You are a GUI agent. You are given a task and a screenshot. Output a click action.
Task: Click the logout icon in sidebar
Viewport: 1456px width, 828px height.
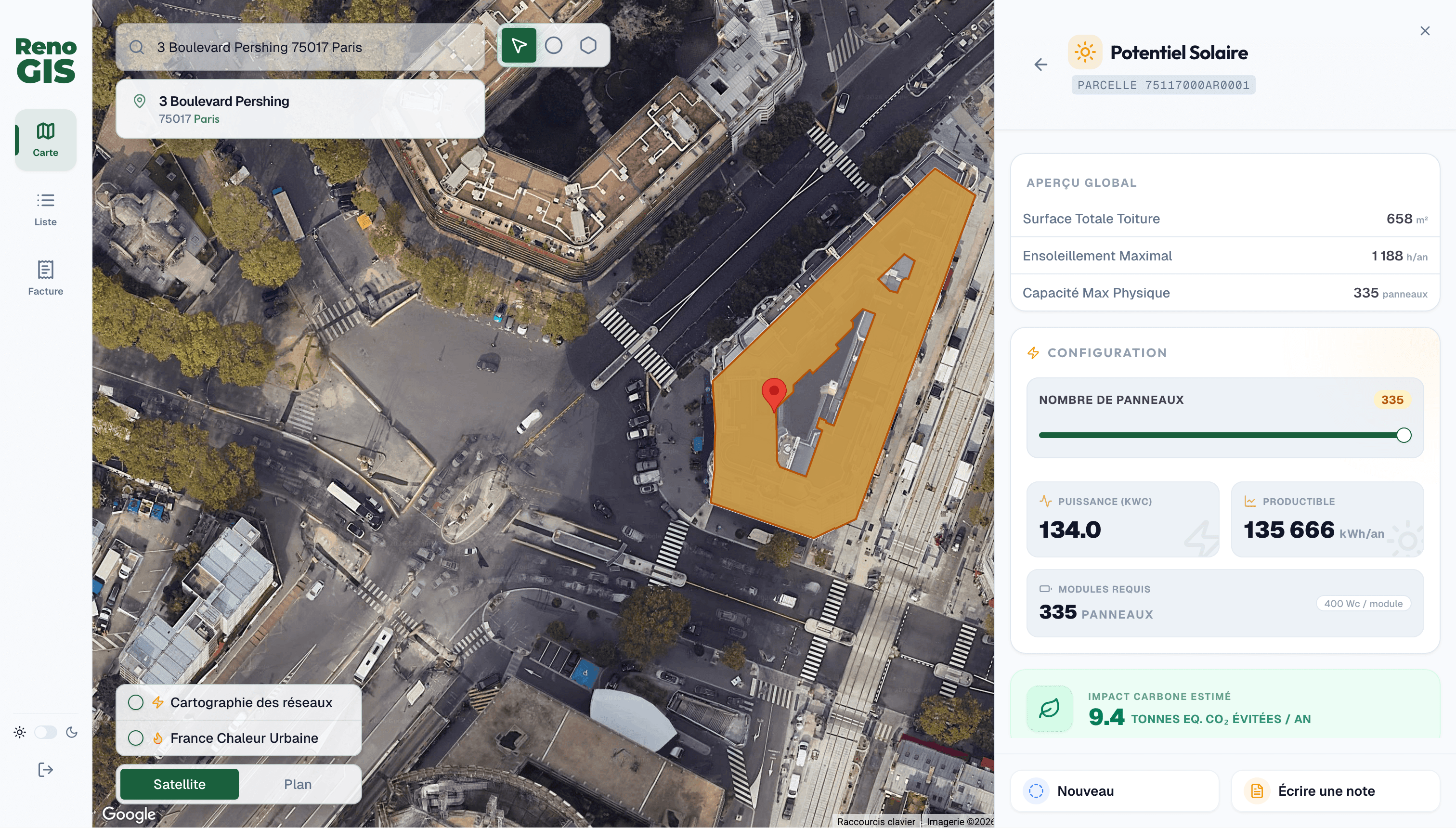point(45,770)
